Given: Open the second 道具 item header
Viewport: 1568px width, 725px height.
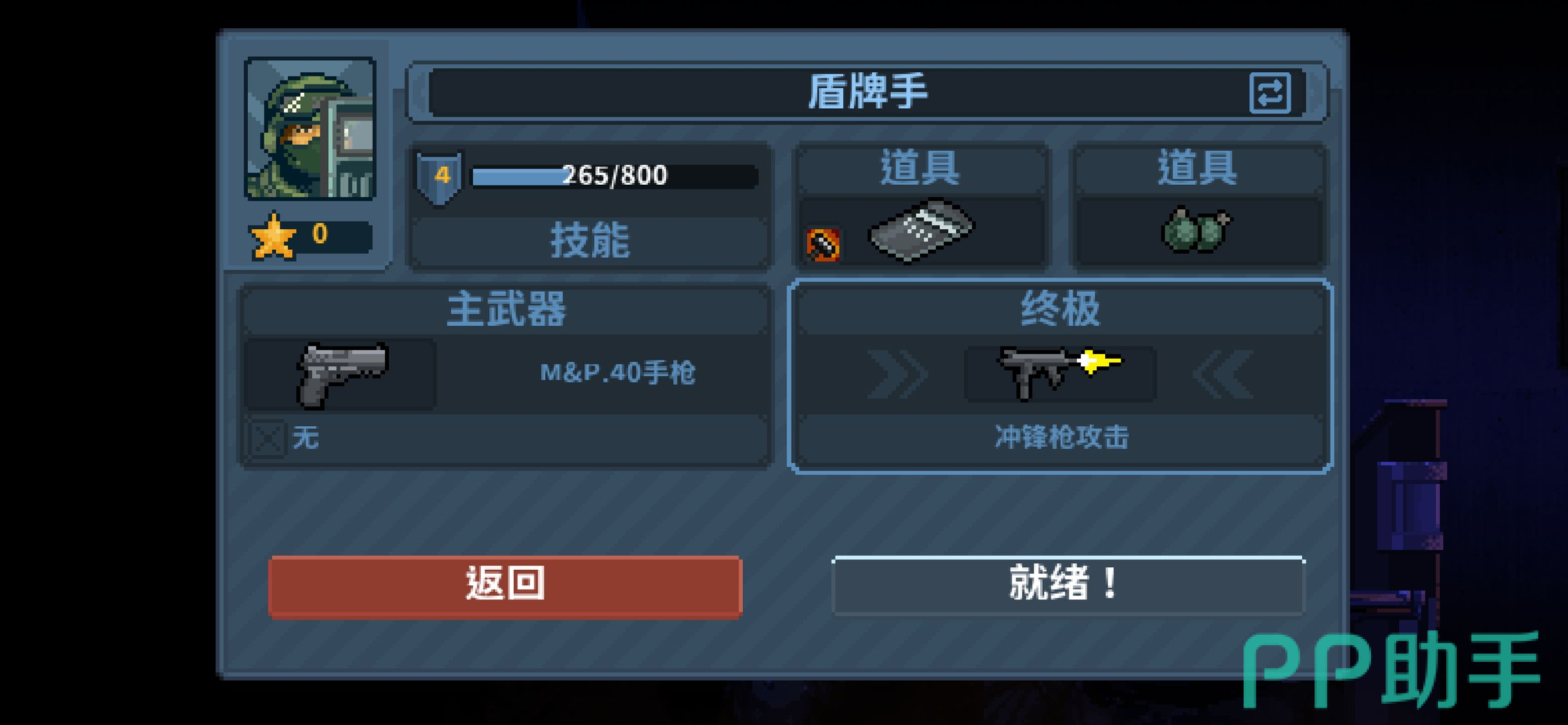Looking at the screenshot, I should (1197, 168).
